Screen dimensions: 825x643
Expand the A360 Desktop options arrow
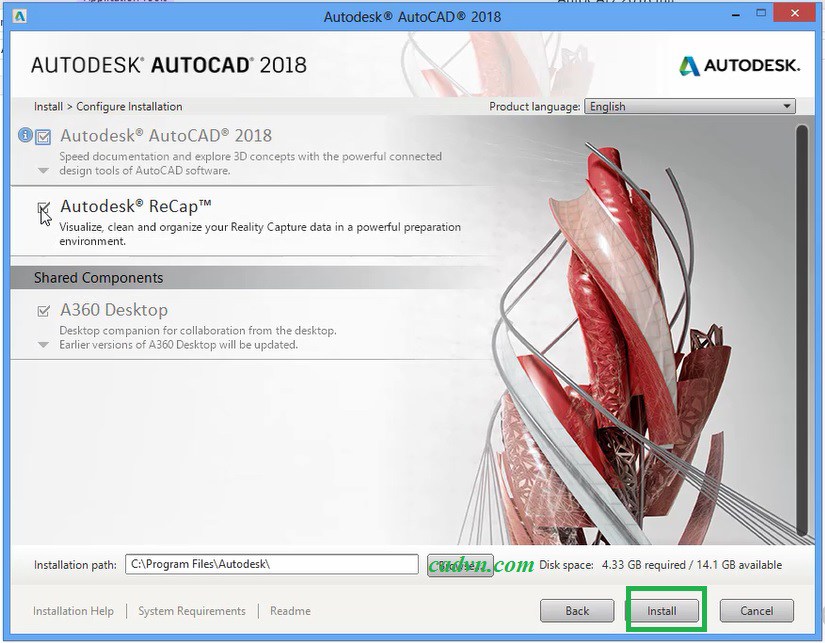point(44,345)
